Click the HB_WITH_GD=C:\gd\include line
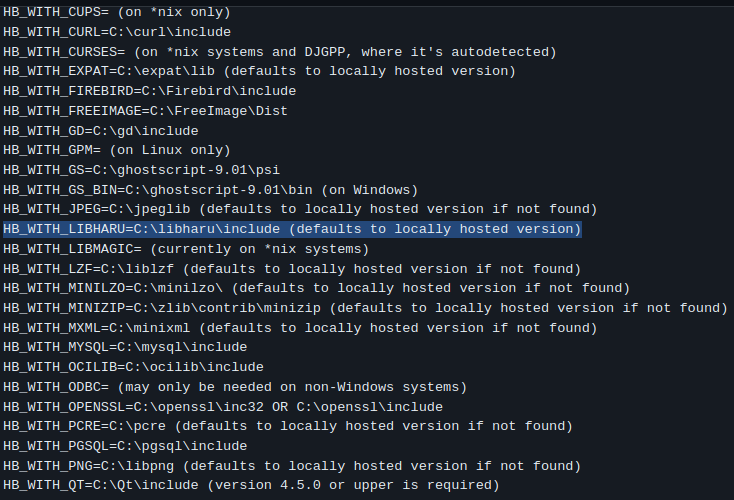 tap(101, 131)
